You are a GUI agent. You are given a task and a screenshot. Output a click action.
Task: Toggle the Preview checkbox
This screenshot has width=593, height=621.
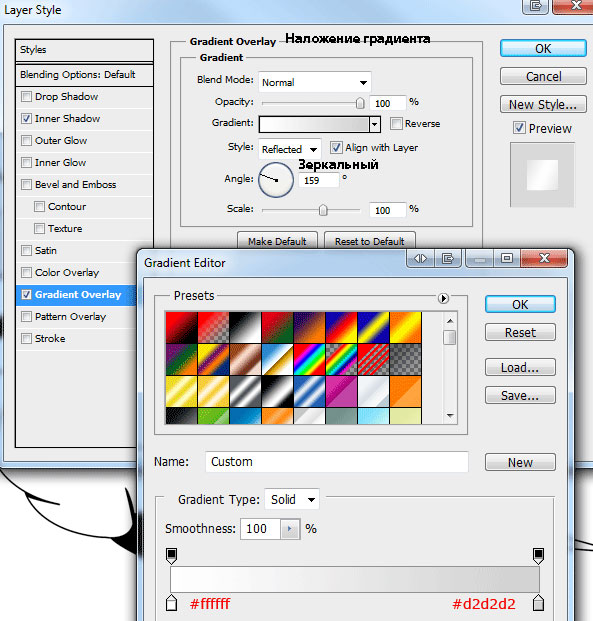click(519, 128)
